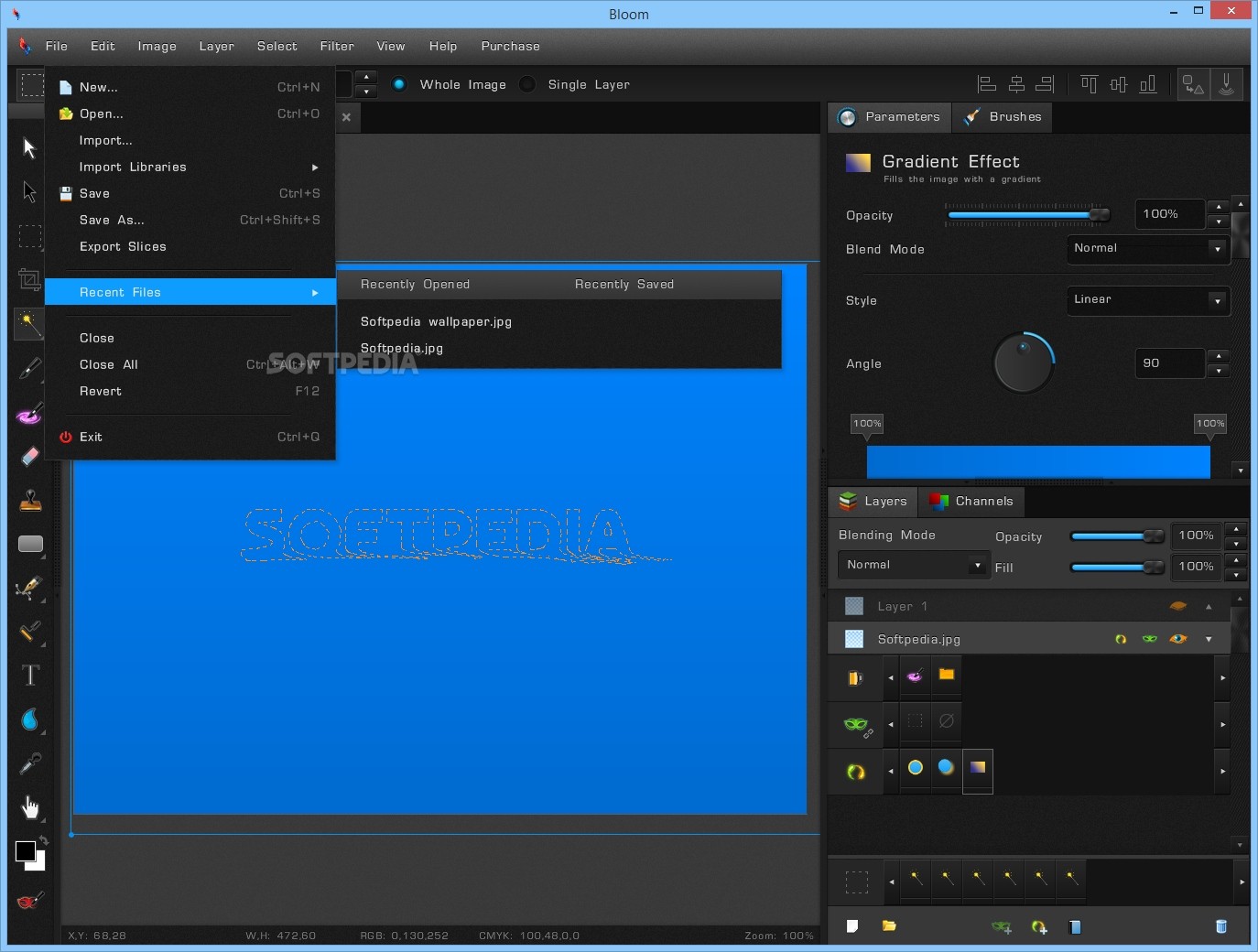Expand Layer 1 details arrow
The height and width of the screenshot is (952, 1258).
pos(1209,606)
